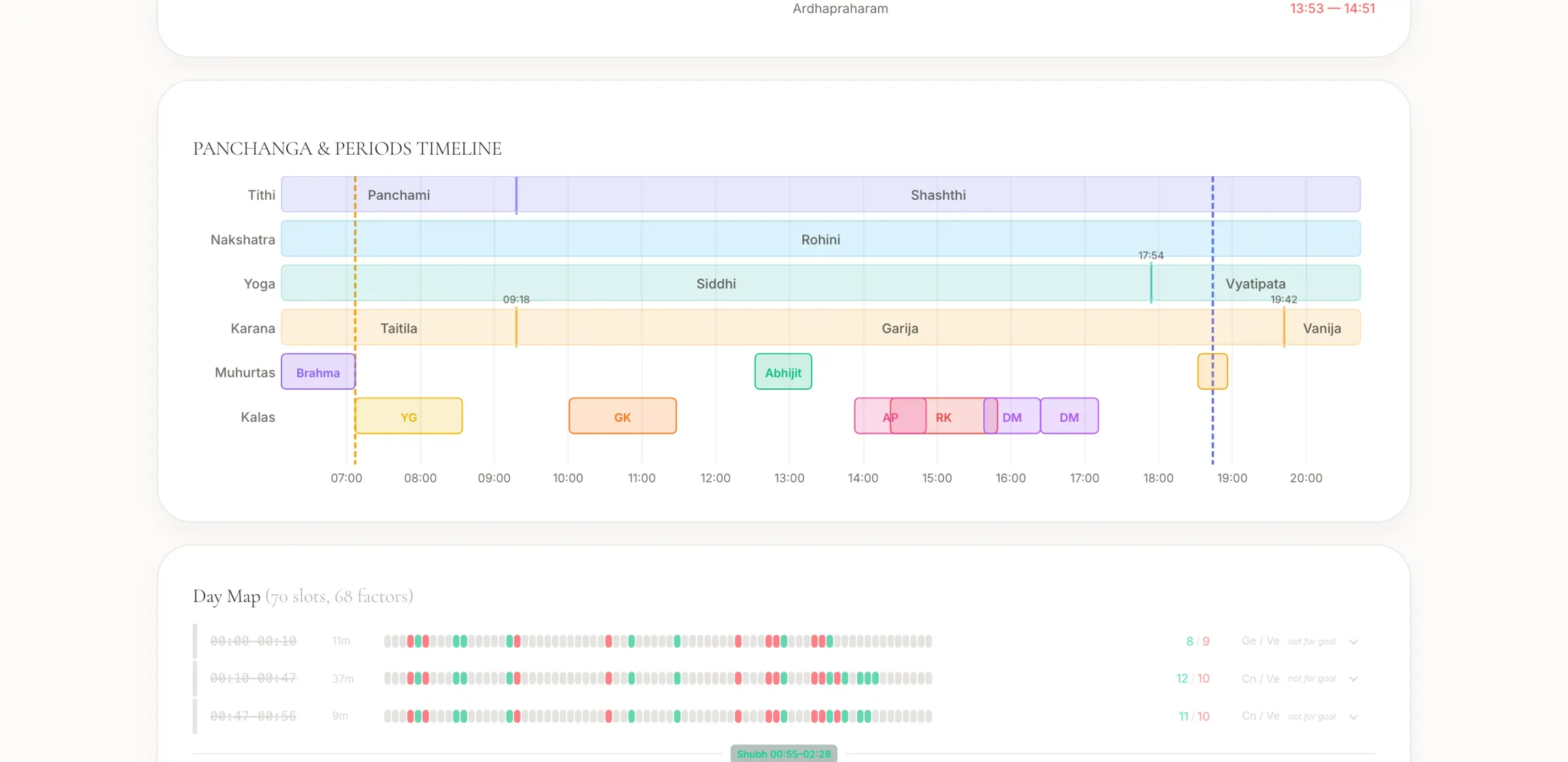Select the Shashthi tithi segment

938,195
